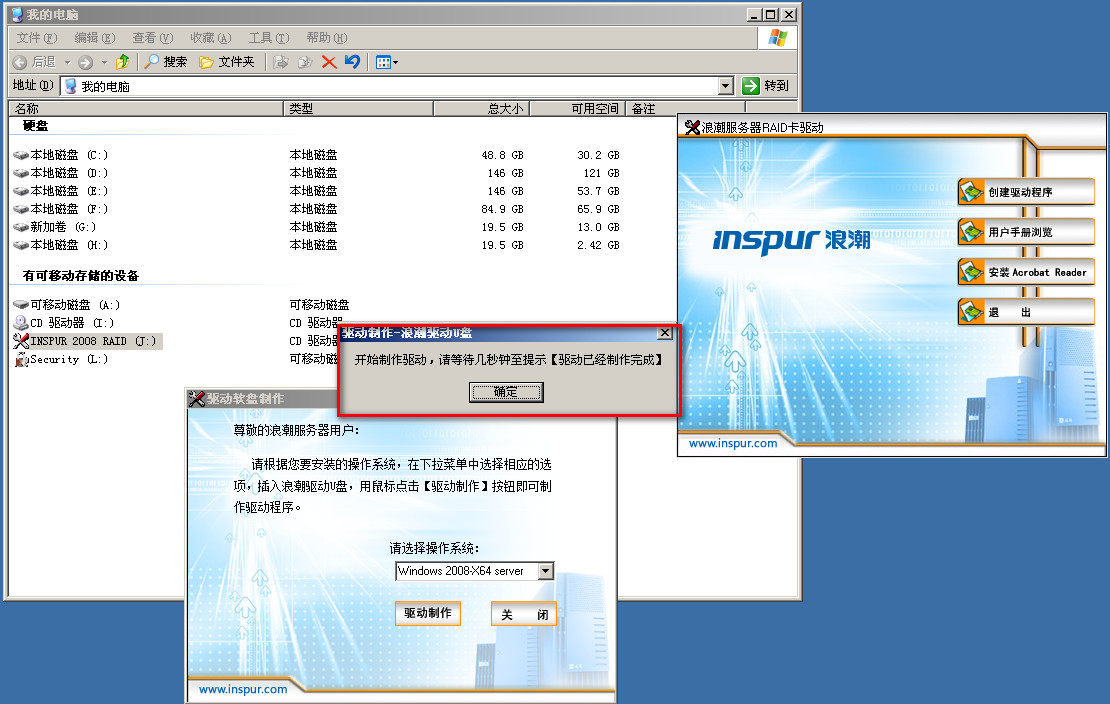1110x704 pixels.
Task: Open the 收藏(A) menu
Action: pos(211,38)
